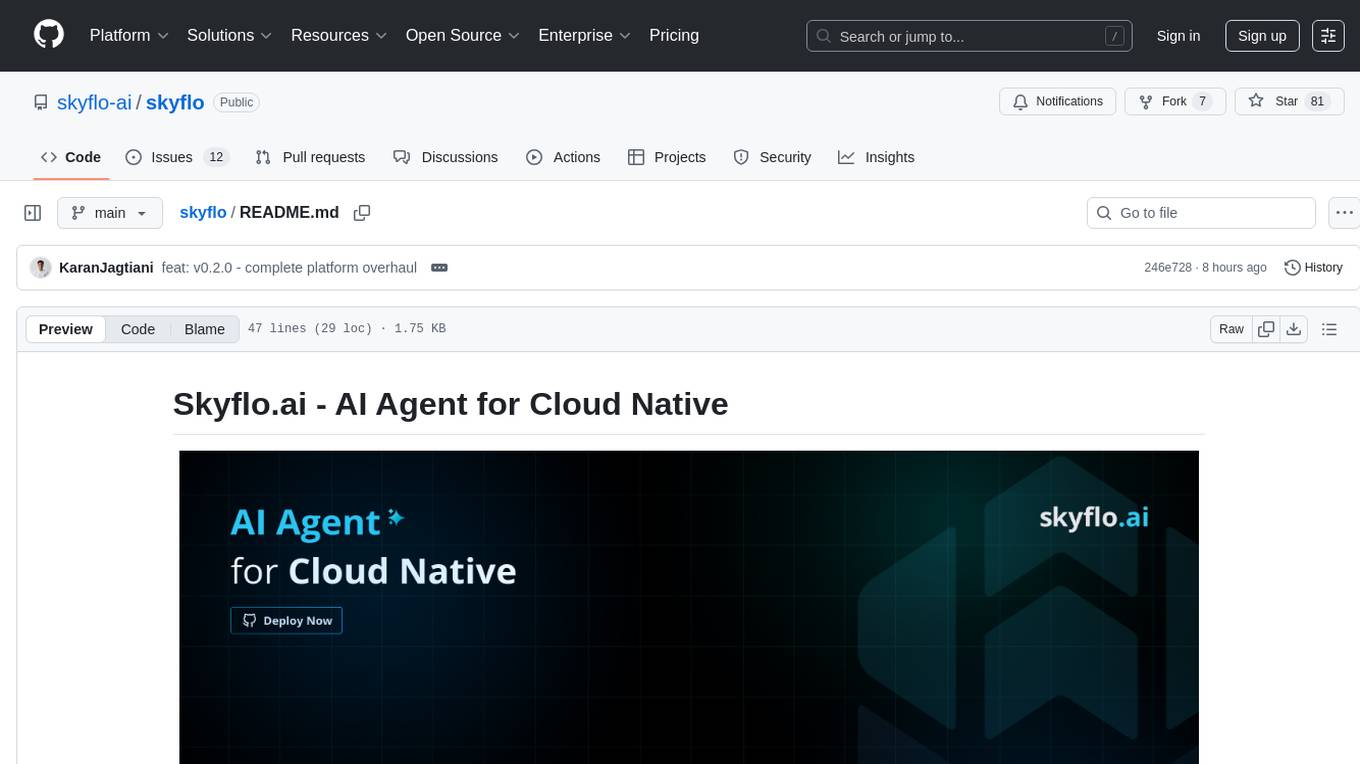Open the skyflo-ai organization link
The height and width of the screenshot is (764, 1360).
tap(94, 102)
